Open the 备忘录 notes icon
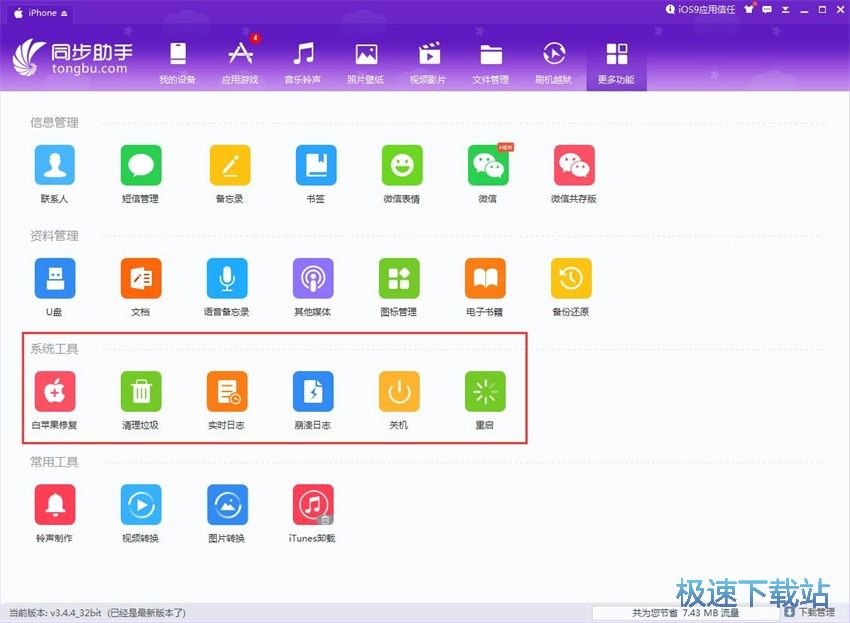Viewport: 850px width, 623px height. click(230, 165)
